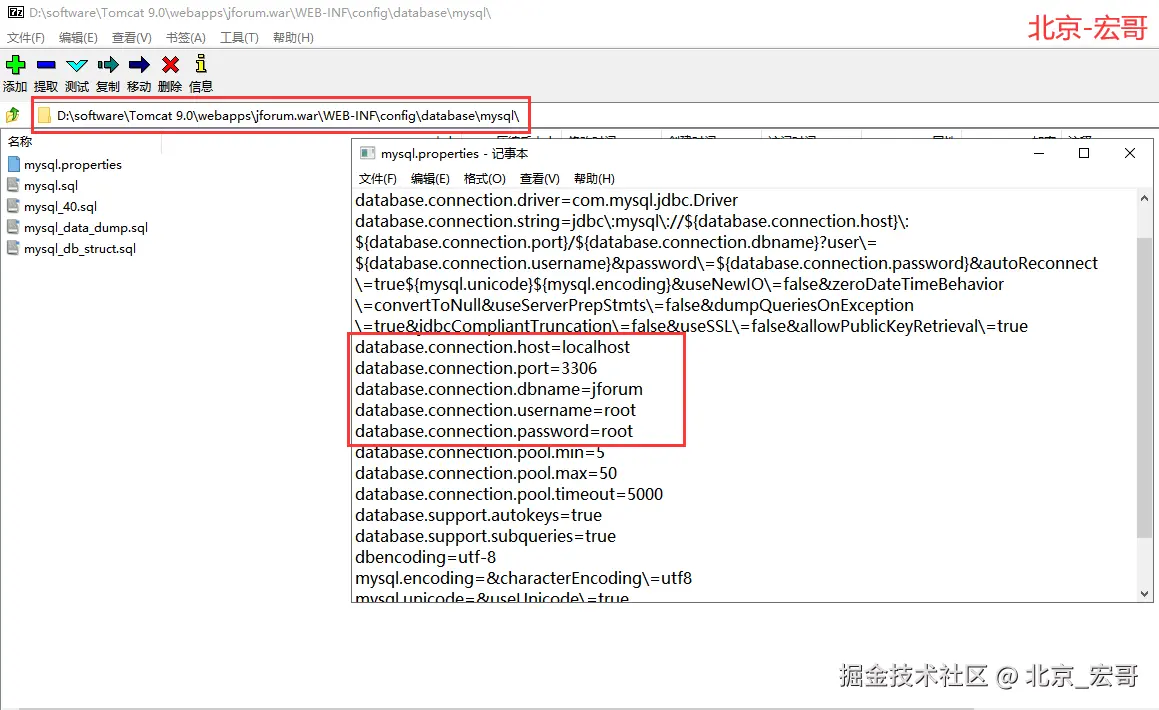
Task: Sort by 名称 column header
Action: click(20, 142)
